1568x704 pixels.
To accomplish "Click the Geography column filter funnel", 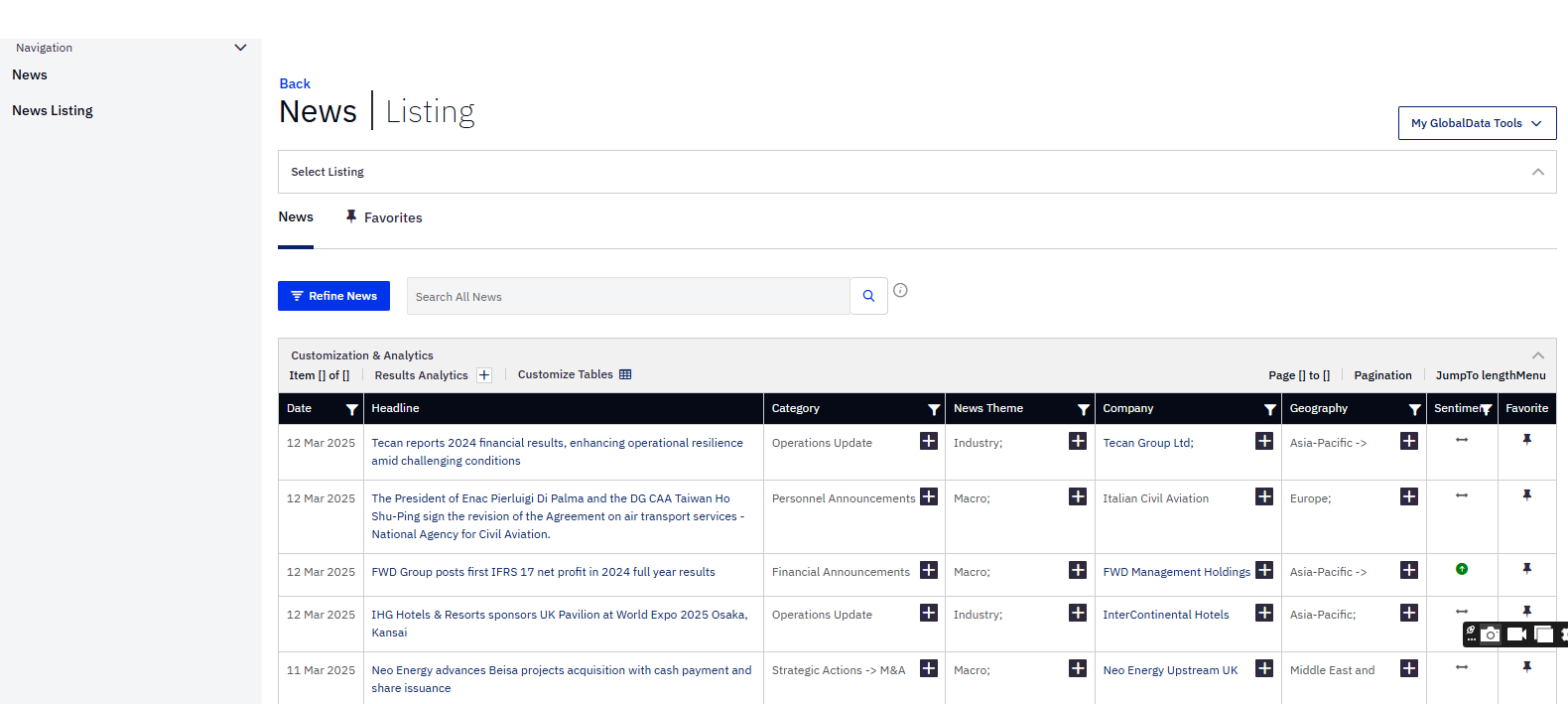I will click(1414, 409).
